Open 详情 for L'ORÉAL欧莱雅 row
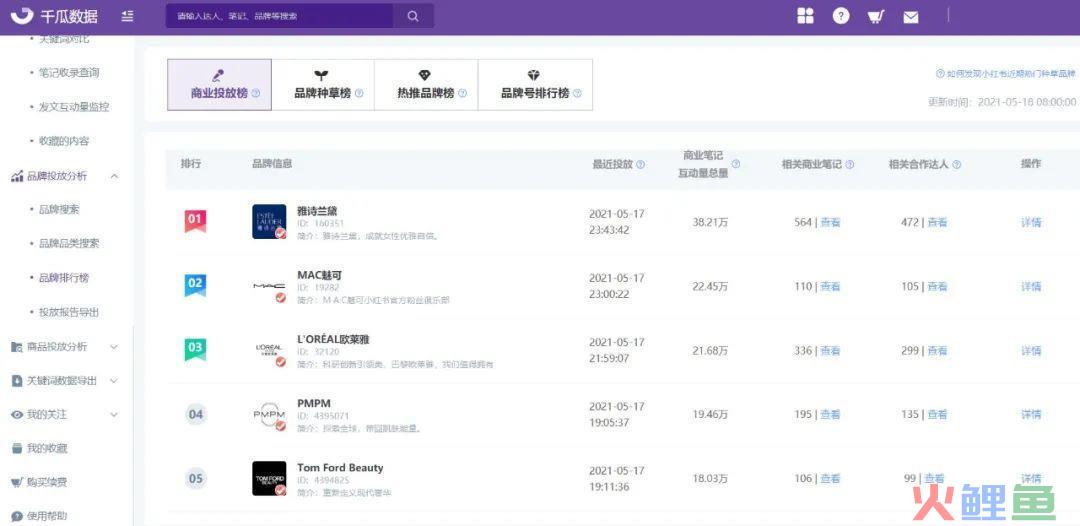Screen dimensions: 1080x526 click(x=1031, y=350)
